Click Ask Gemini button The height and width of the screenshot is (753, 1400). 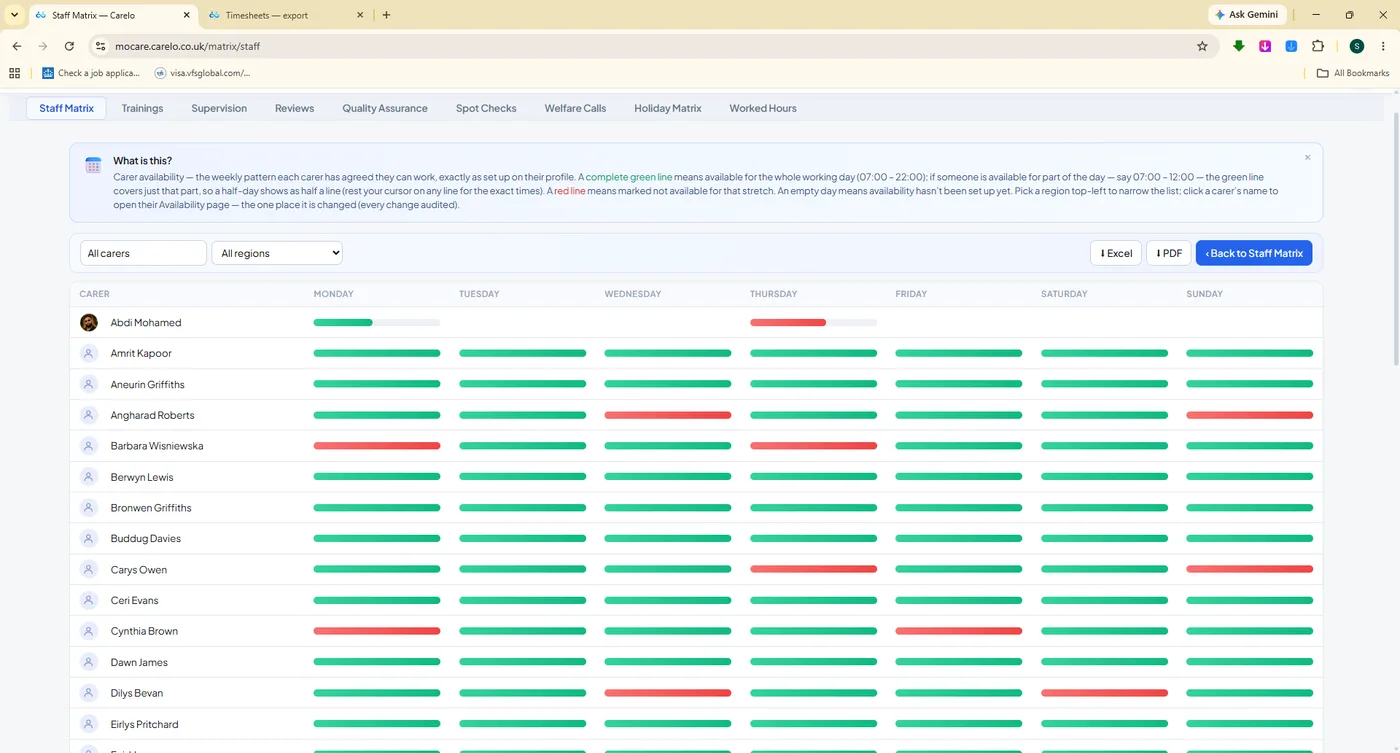pyautogui.click(x=1246, y=15)
